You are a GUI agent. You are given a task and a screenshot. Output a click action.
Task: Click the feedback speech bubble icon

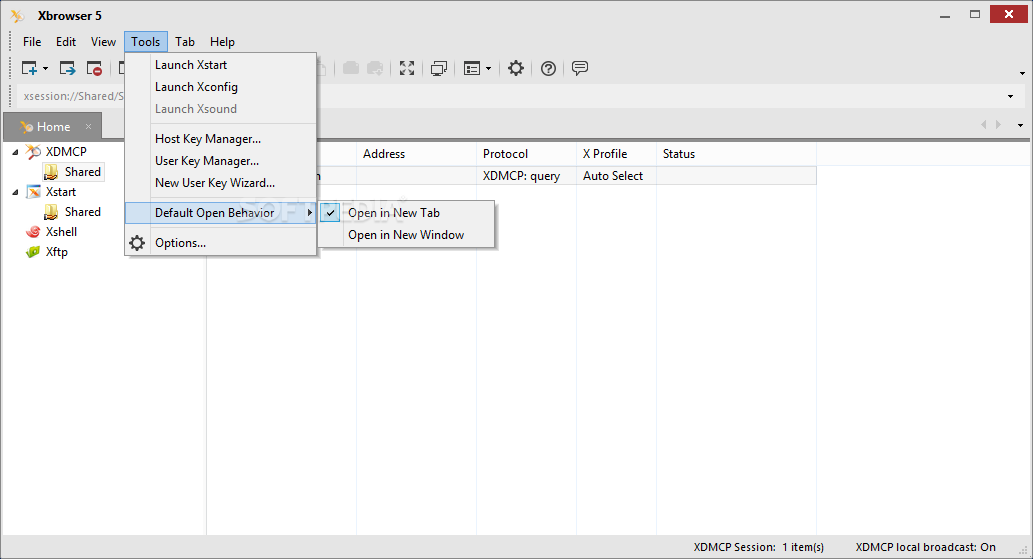click(580, 68)
